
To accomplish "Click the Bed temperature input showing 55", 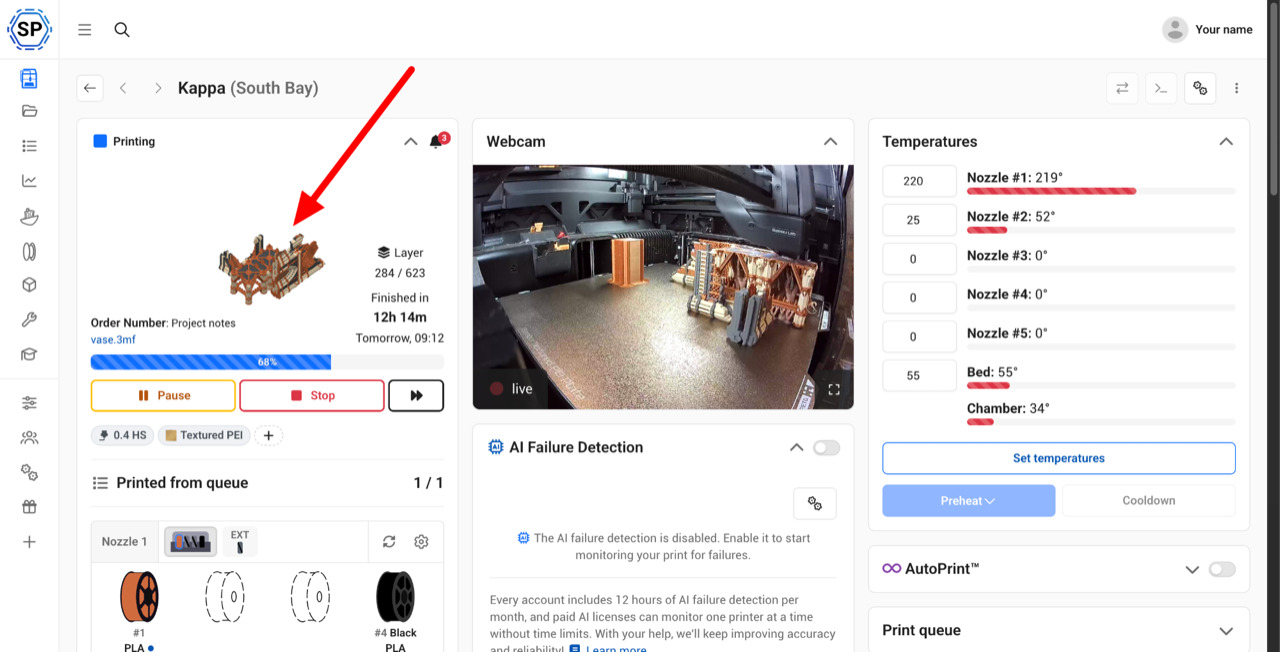I will (920, 376).
